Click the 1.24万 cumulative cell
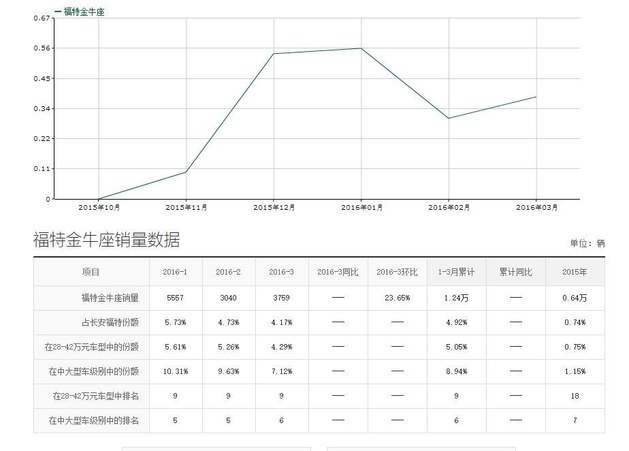Screen dimensions: 629x451 pos(456,298)
